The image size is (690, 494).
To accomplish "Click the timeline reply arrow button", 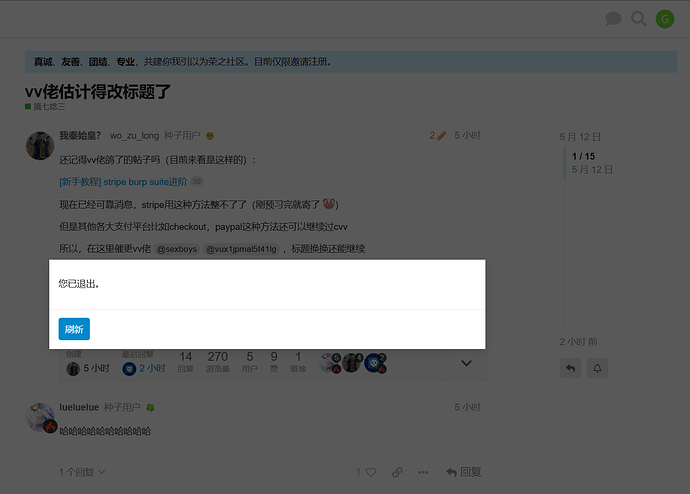I will [570, 368].
